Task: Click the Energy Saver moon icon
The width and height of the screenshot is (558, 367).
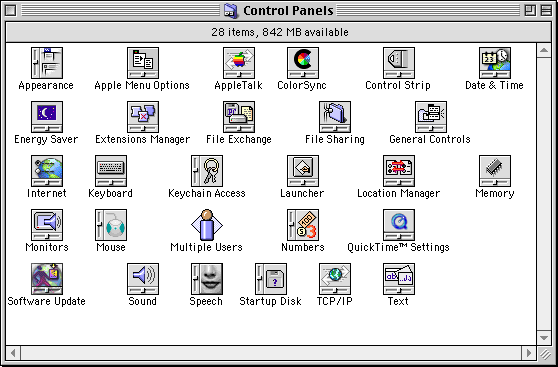Action: point(47,117)
